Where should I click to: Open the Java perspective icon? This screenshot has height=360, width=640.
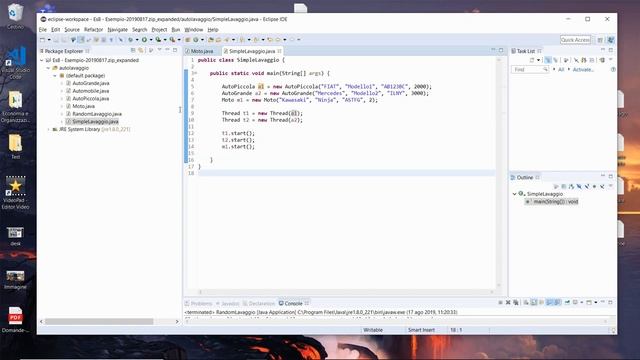click(611, 40)
